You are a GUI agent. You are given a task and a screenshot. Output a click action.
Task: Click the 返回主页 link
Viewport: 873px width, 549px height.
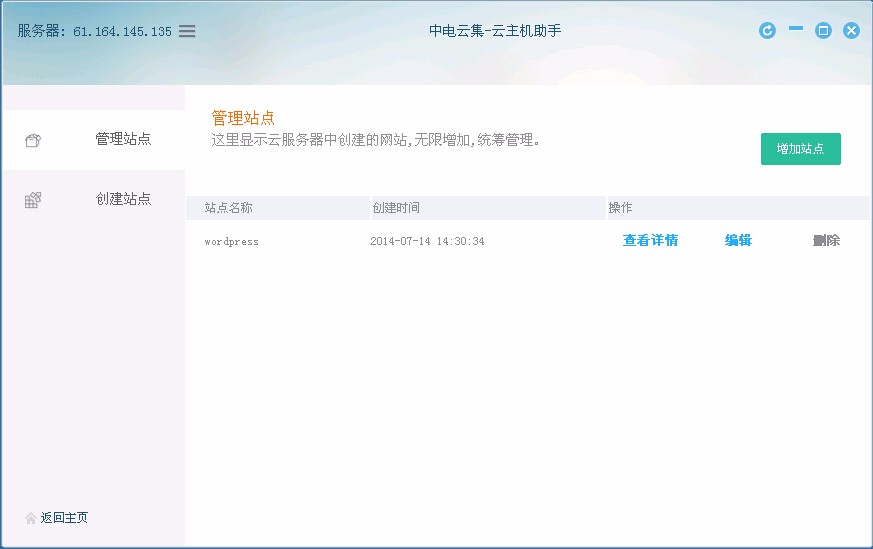pos(64,518)
